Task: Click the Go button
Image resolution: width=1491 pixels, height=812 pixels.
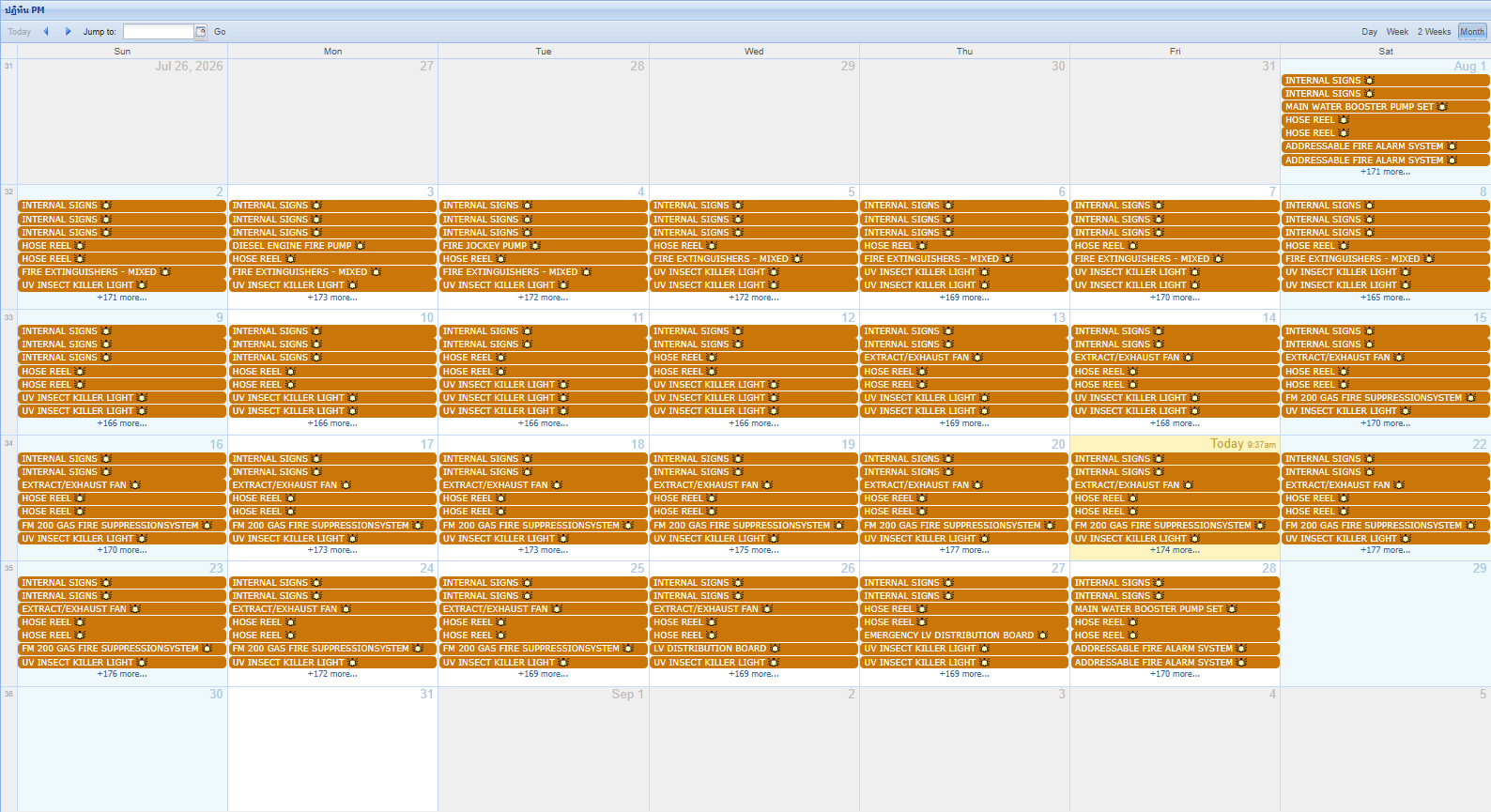Action: (220, 32)
